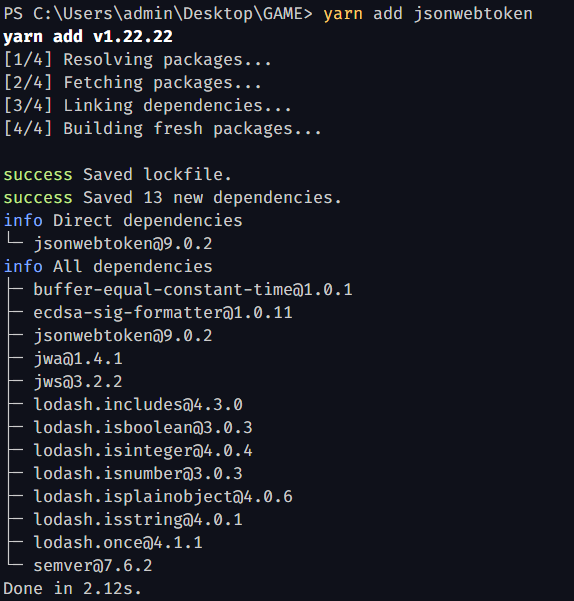Click the success Saved lockfile message
The width and height of the screenshot is (574, 601).
[x=118, y=175]
